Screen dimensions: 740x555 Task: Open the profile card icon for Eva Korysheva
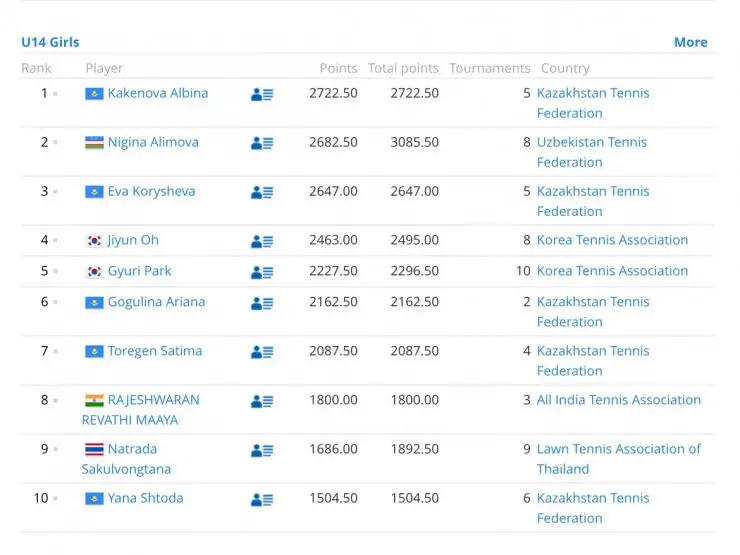[261, 193]
